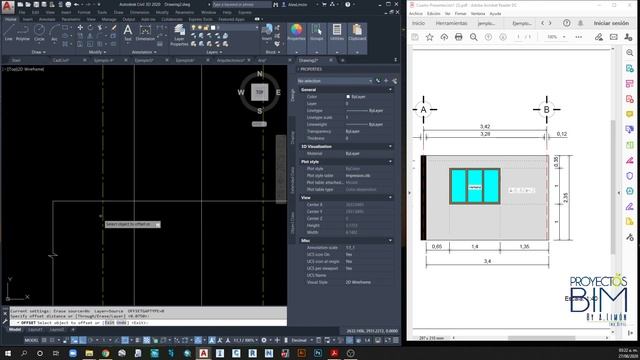Switch to the Start document tab
The height and width of the screenshot is (360, 640).
coord(16,60)
